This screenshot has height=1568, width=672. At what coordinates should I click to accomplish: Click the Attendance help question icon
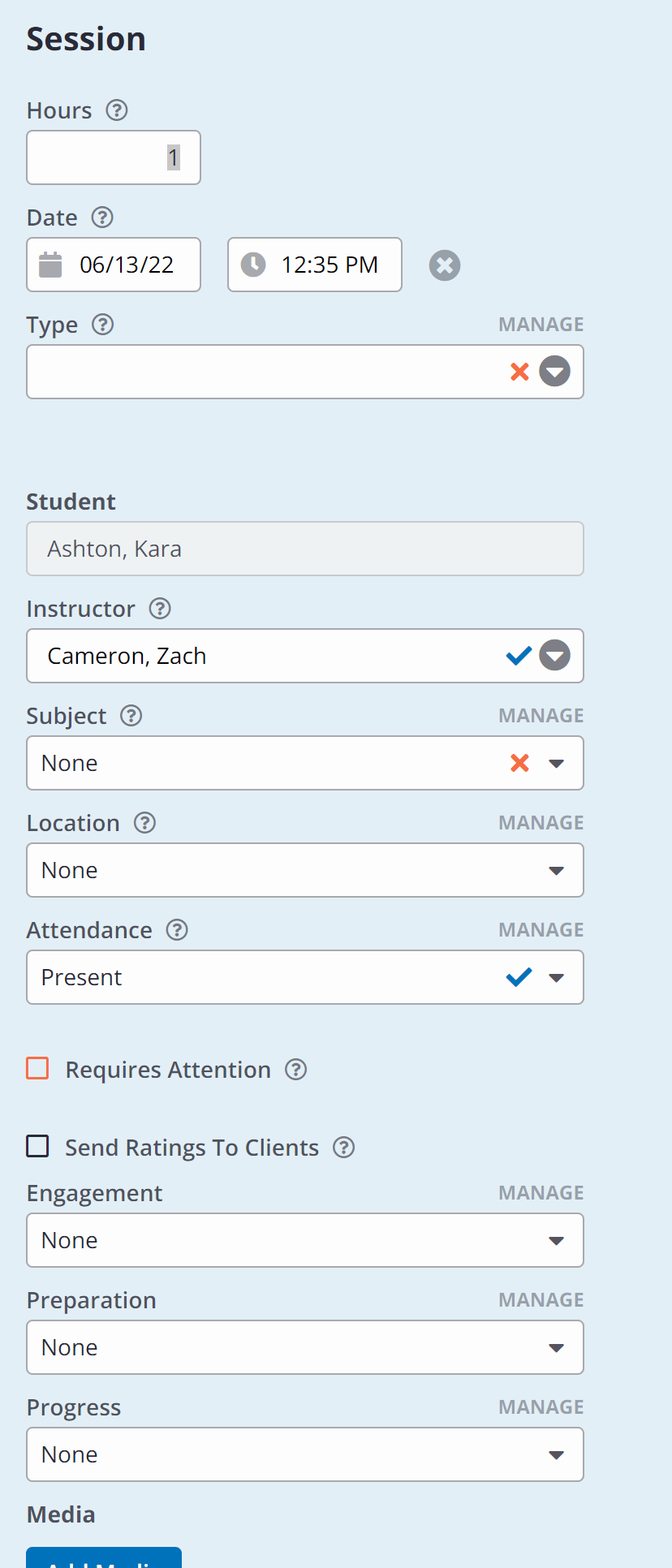177,930
